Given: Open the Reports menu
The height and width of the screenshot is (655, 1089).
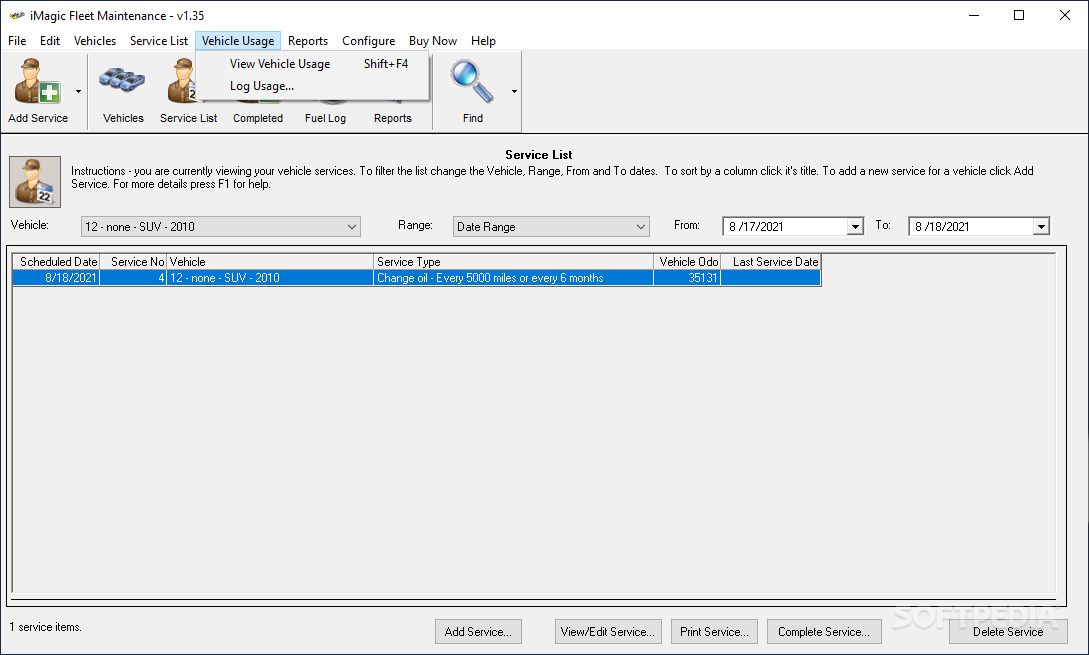Looking at the screenshot, I should [308, 41].
